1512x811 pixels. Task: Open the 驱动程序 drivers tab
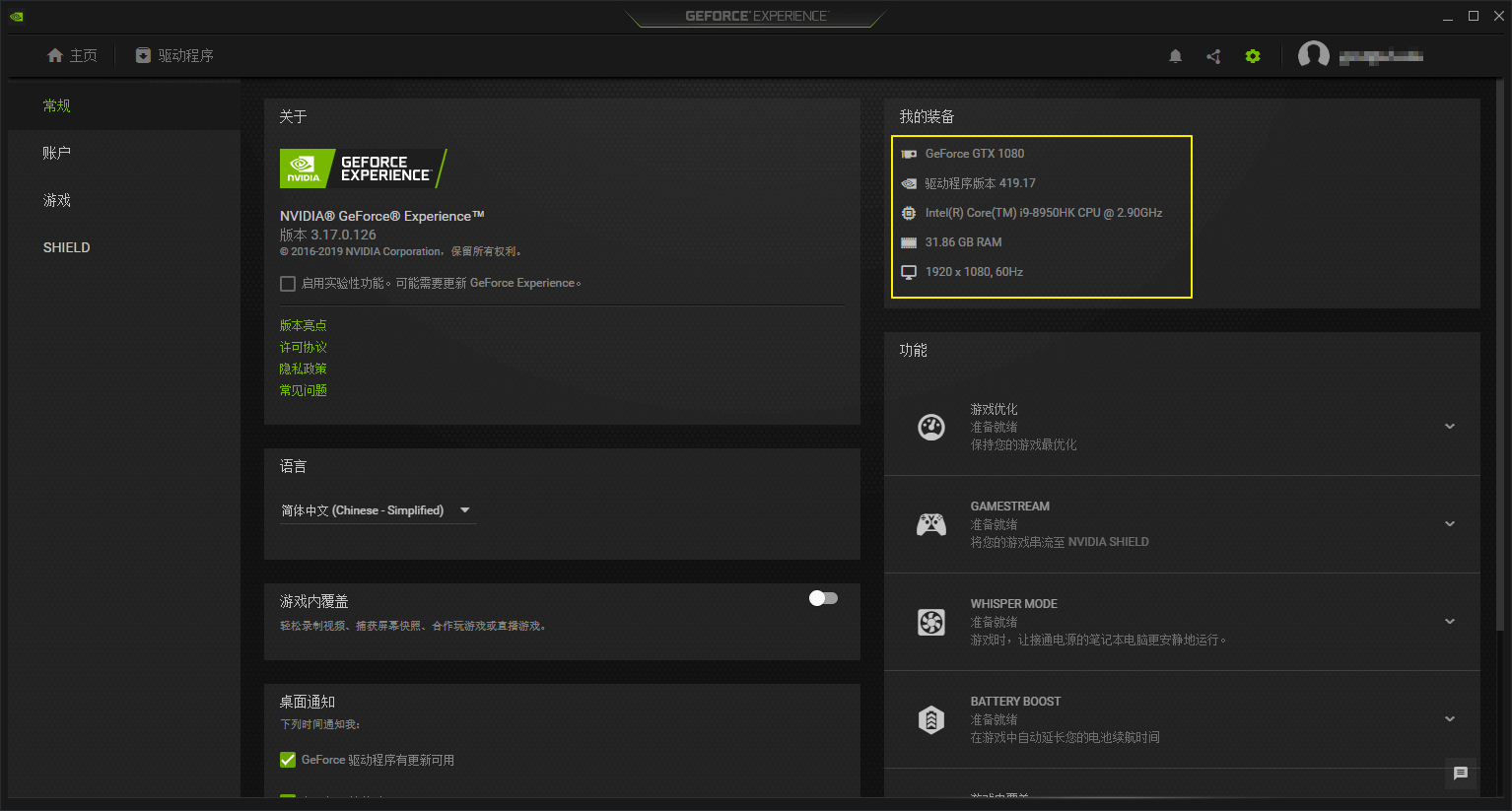pyautogui.click(x=174, y=55)
